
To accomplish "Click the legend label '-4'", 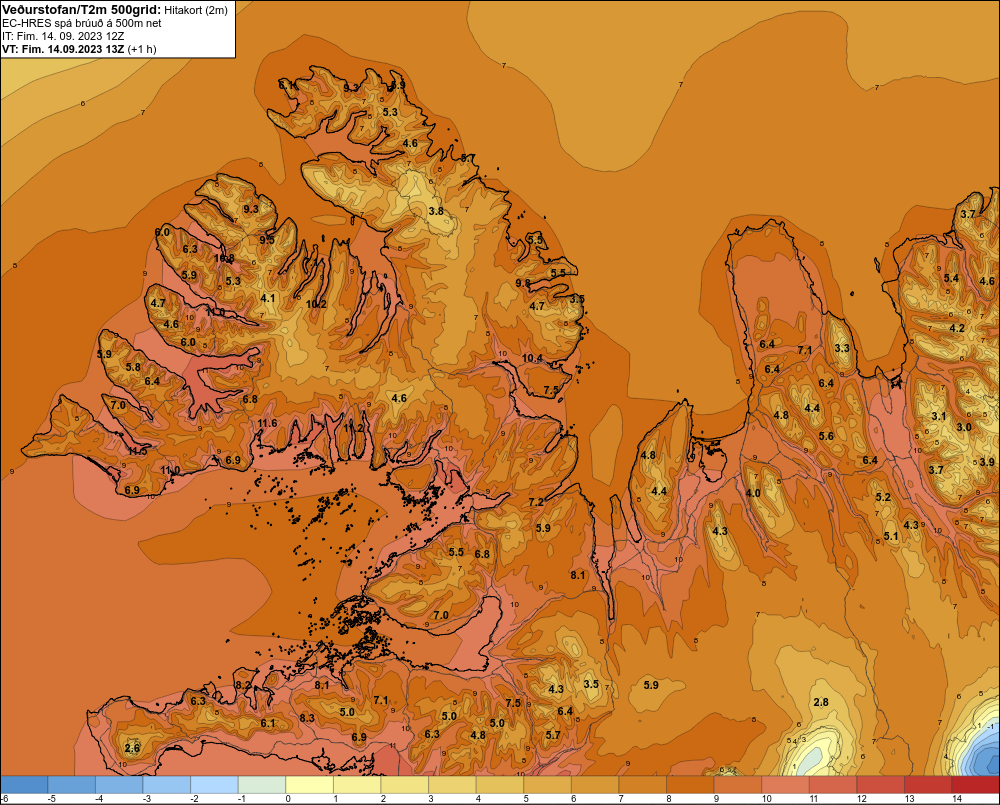I will coord(99,799).
